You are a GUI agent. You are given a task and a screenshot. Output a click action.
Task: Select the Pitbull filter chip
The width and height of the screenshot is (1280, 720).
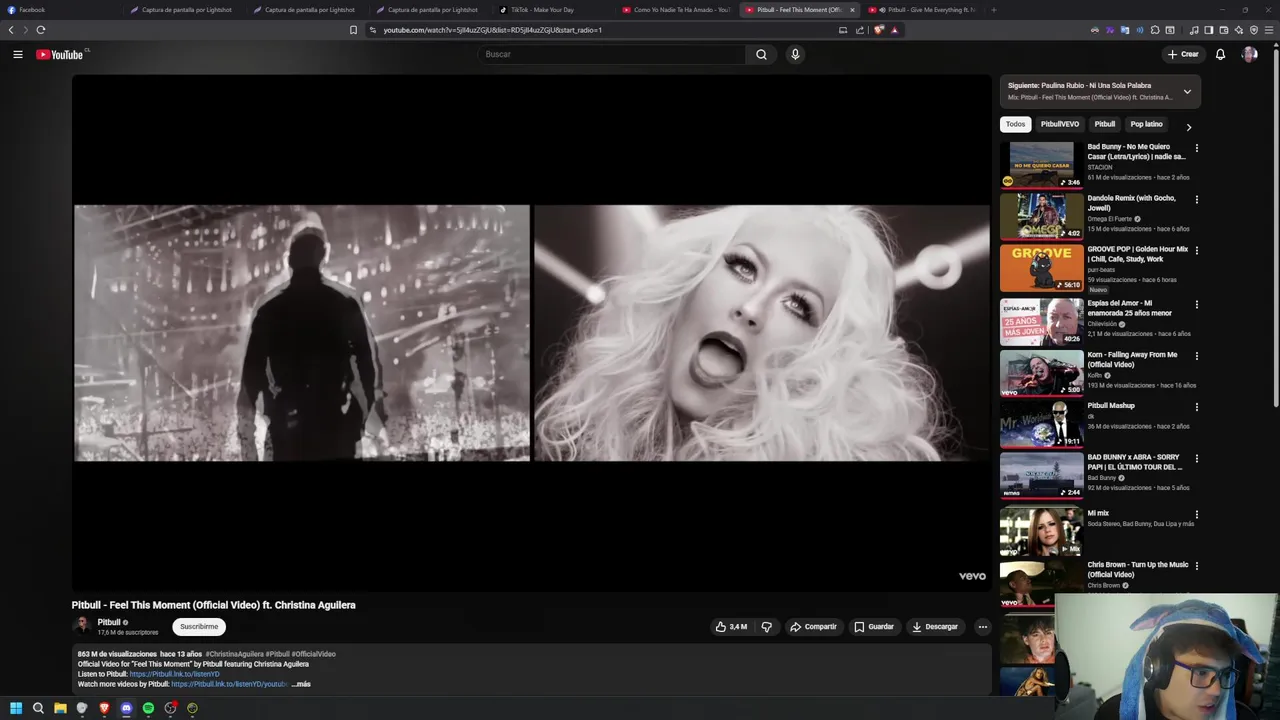(1105, 124)
